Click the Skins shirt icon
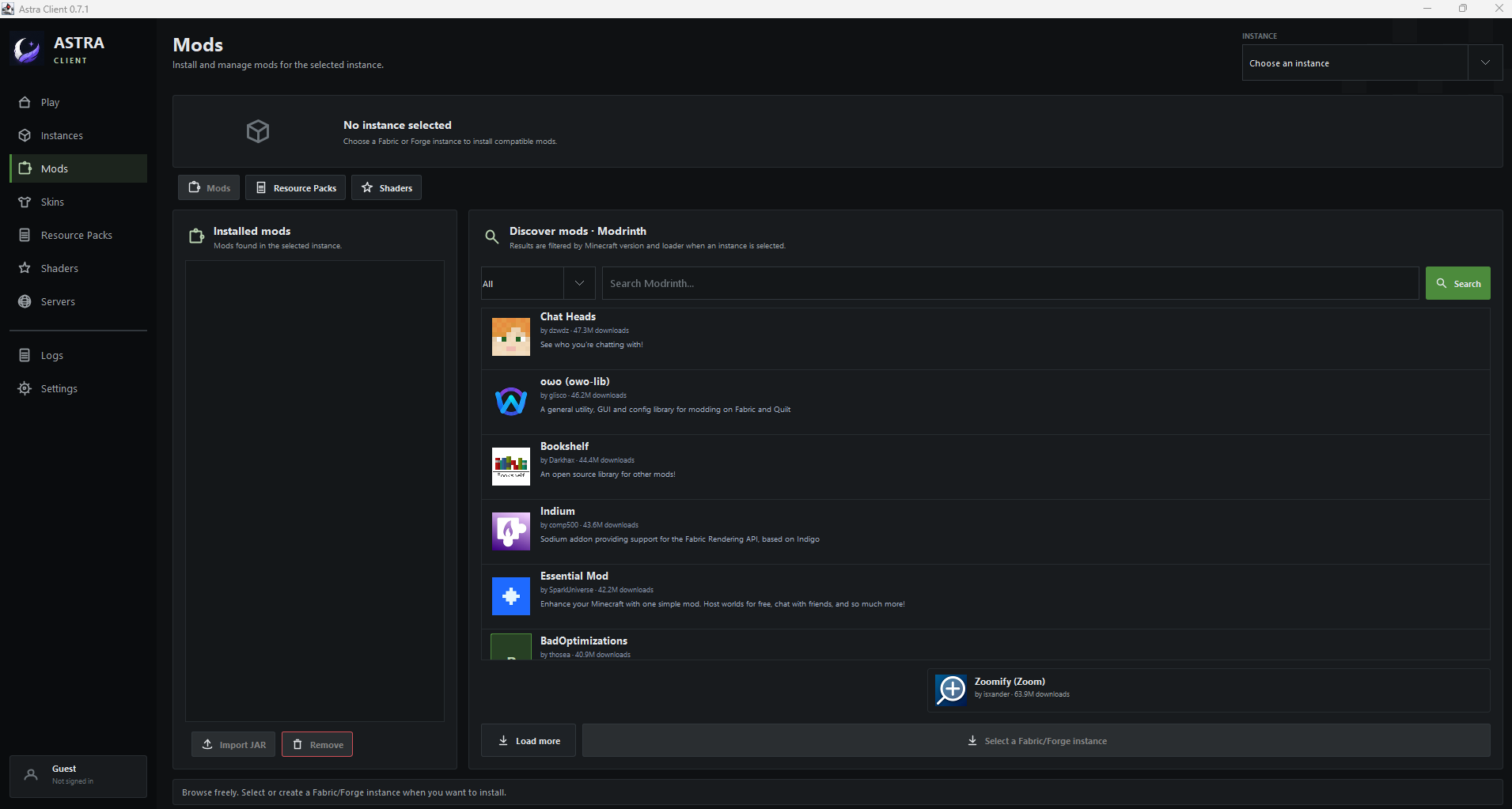Image resolution: width=1512 pixels, height=809 pixels. [x=25, y=202]
